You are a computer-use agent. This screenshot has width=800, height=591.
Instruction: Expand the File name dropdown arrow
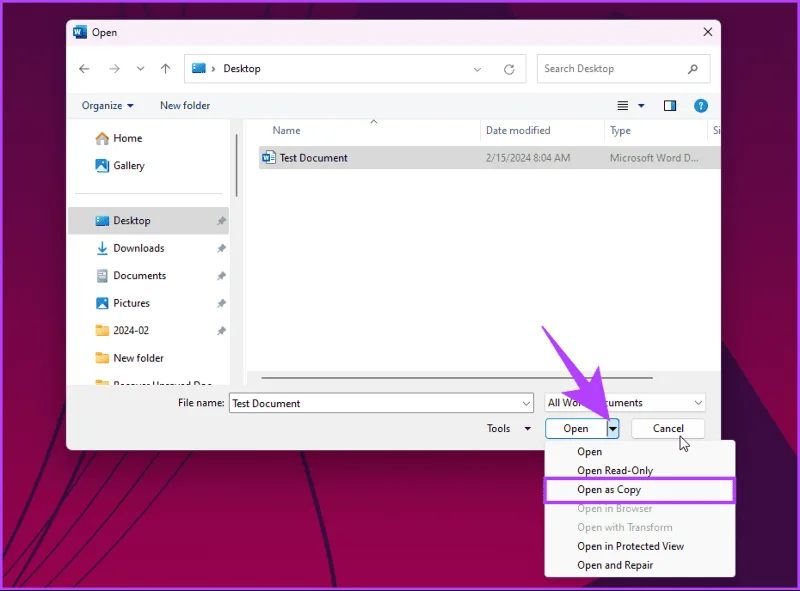point(526,404)
